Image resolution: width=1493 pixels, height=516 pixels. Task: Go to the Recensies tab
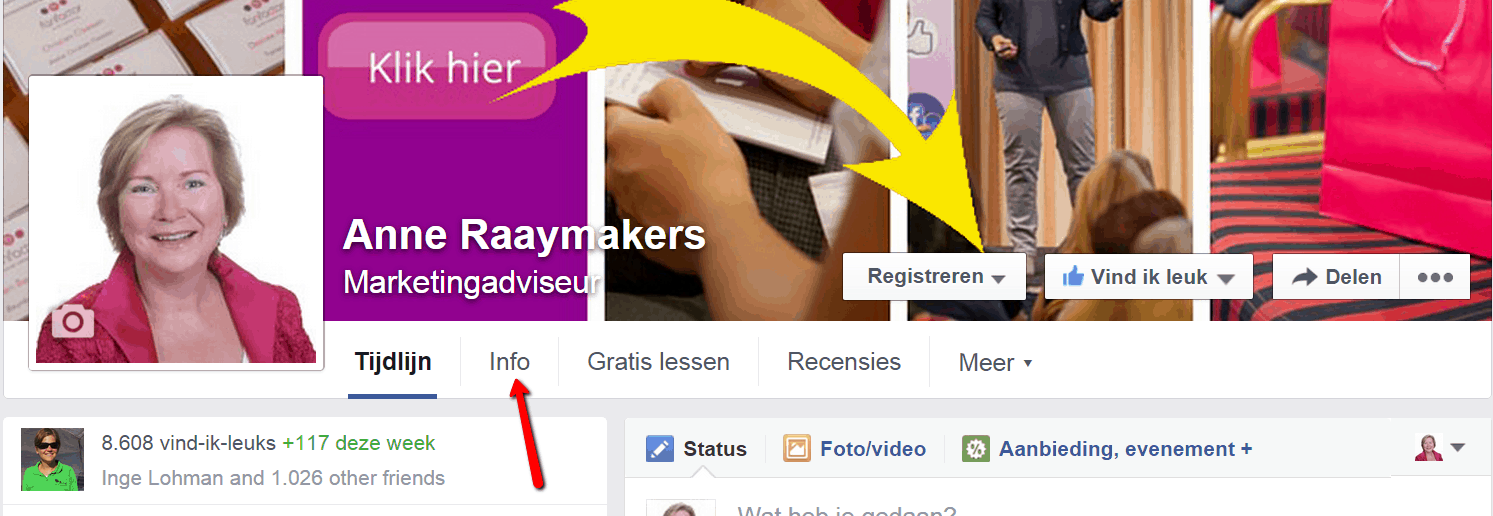tap(844, 362)
